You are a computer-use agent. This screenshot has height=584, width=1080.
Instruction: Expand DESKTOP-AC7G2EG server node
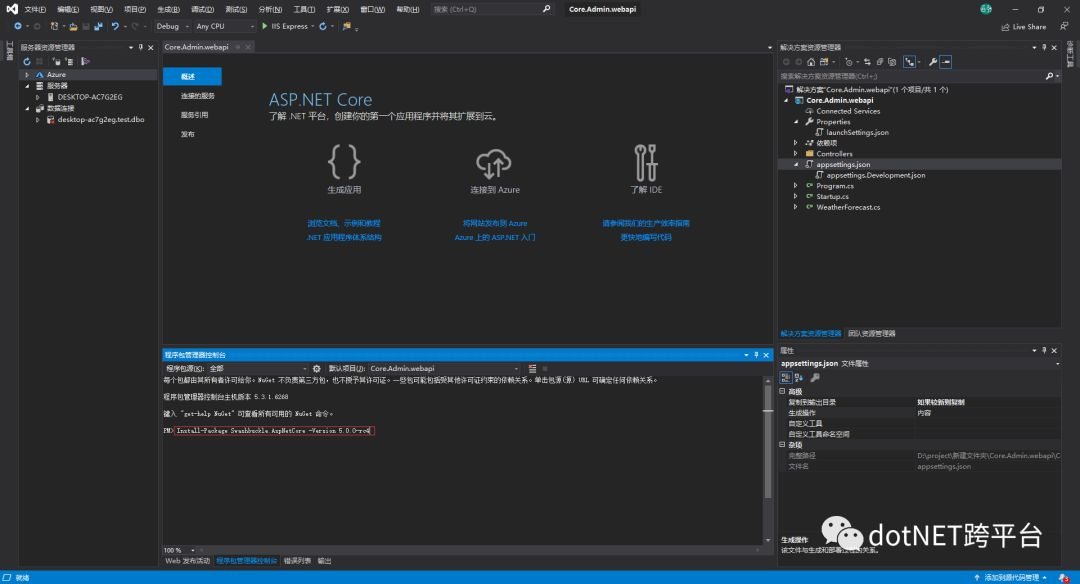click(37, 97)
